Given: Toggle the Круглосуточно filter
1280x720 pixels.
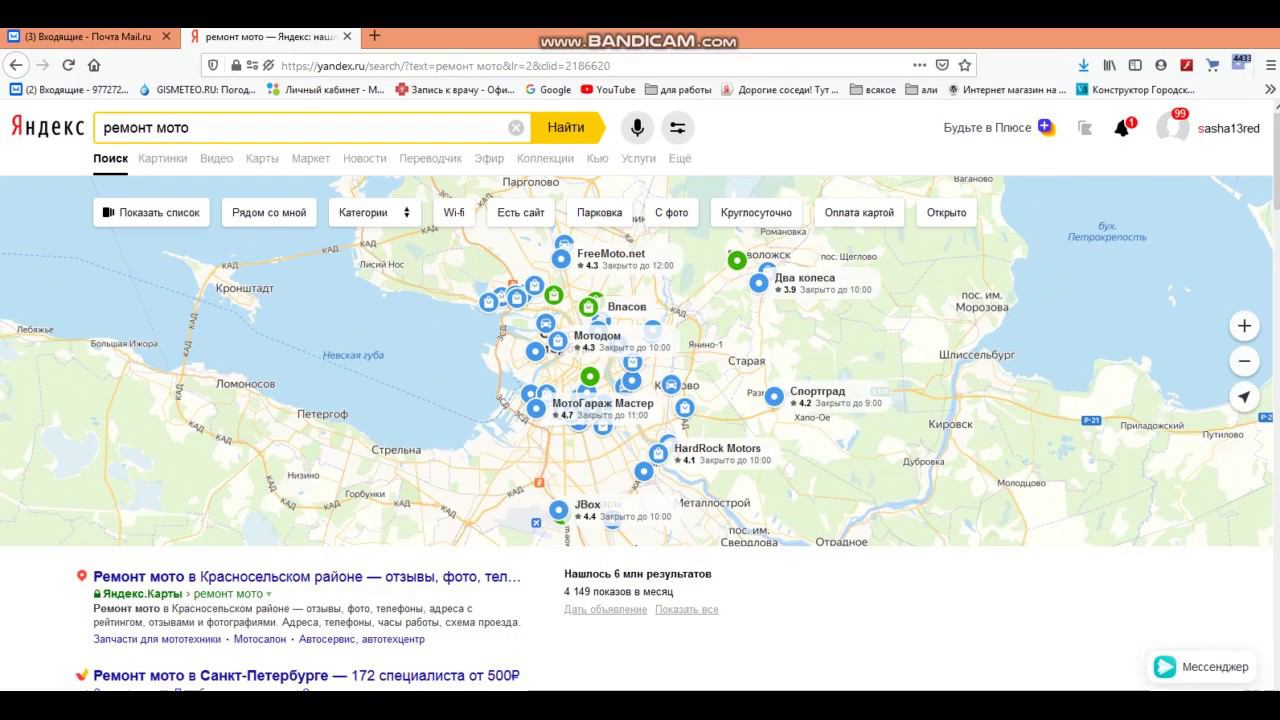Looking at the screenshot, I should (x=756, y=212).
